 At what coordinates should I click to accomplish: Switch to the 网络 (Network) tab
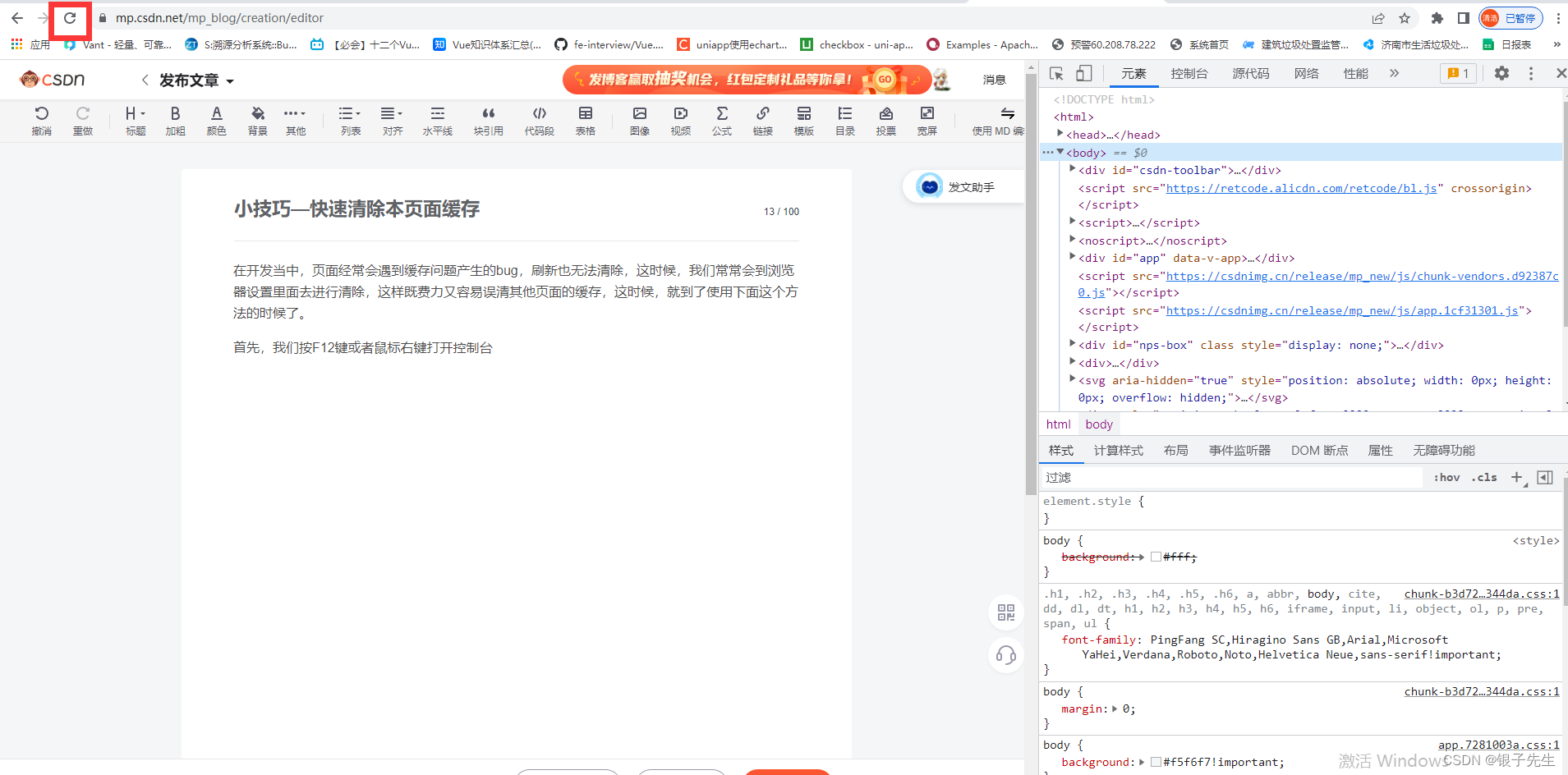[1306, 74]
